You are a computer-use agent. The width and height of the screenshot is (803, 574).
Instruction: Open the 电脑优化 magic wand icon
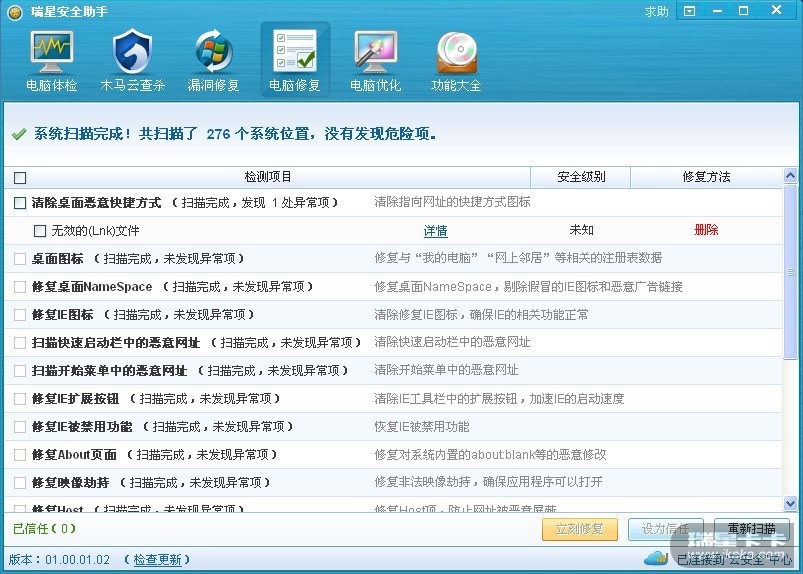(375, 52)
